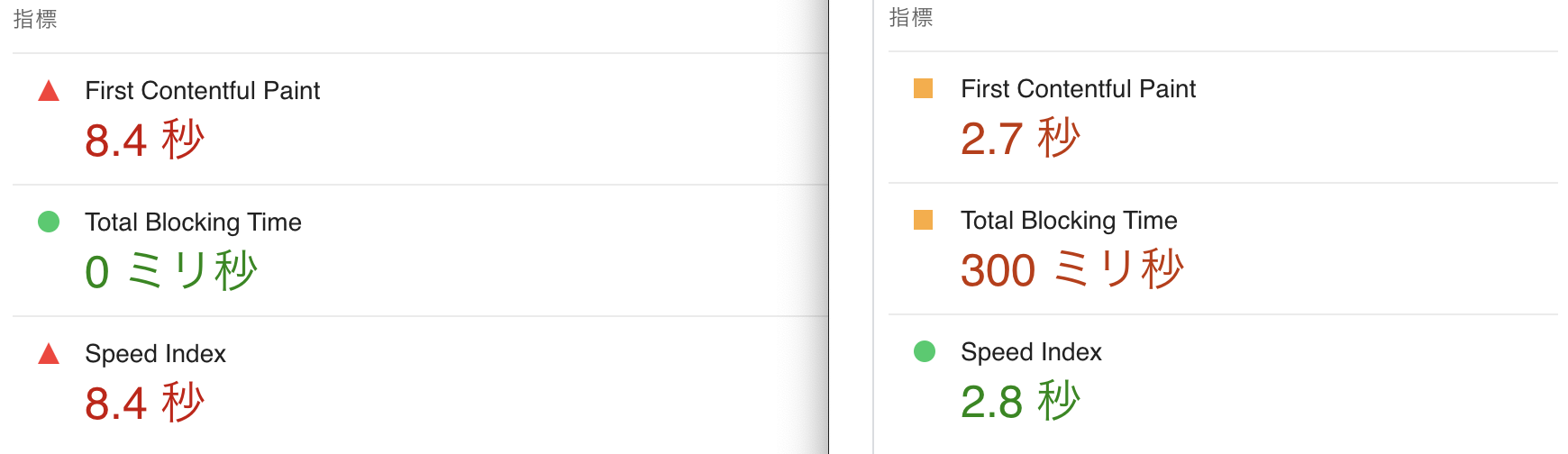Click the 8.4 秒 value under First Contentful Paint
The image size is (1568, 454).
pos(144,141)
